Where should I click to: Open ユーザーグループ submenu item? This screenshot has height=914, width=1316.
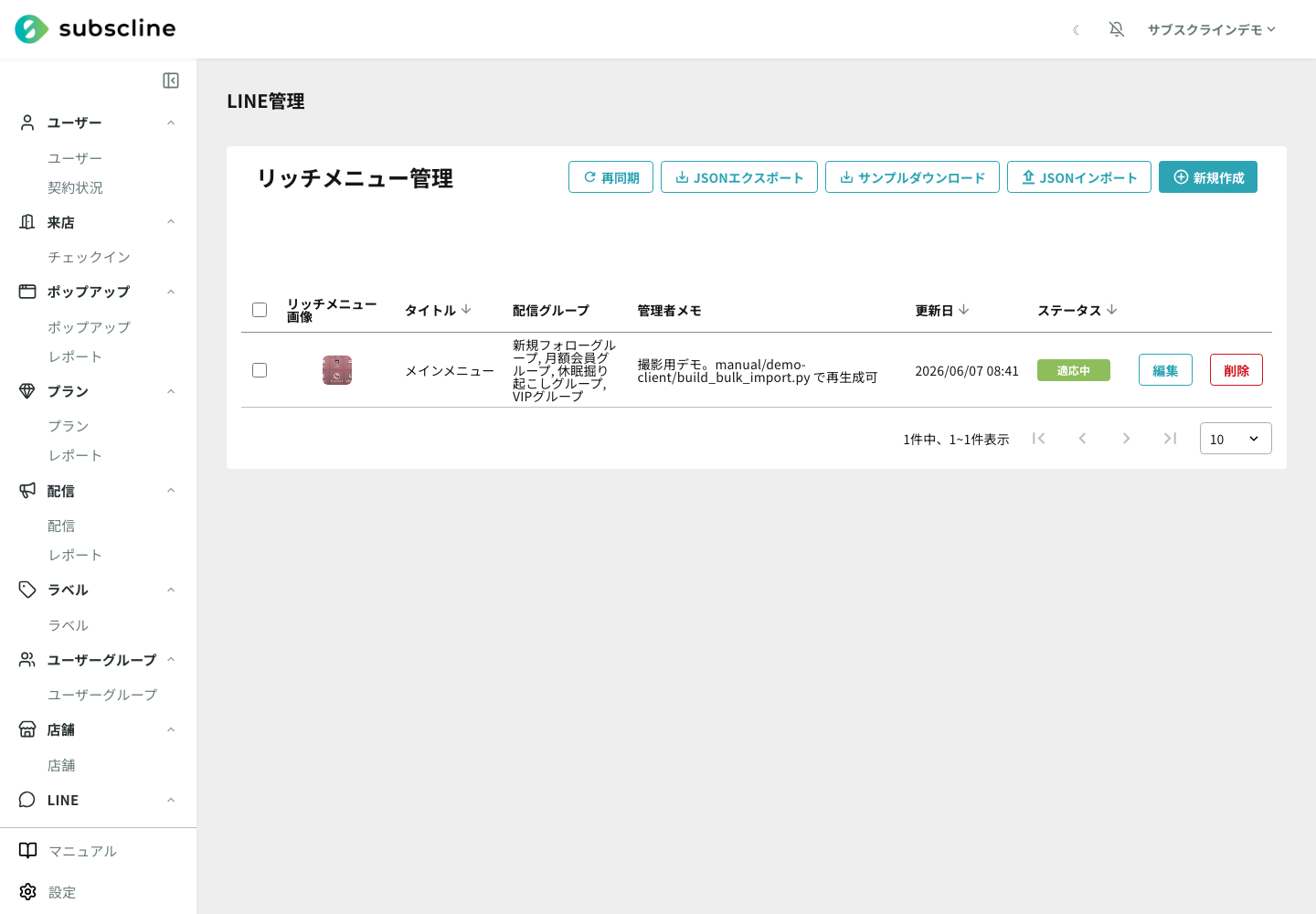(x=102, y=695)
